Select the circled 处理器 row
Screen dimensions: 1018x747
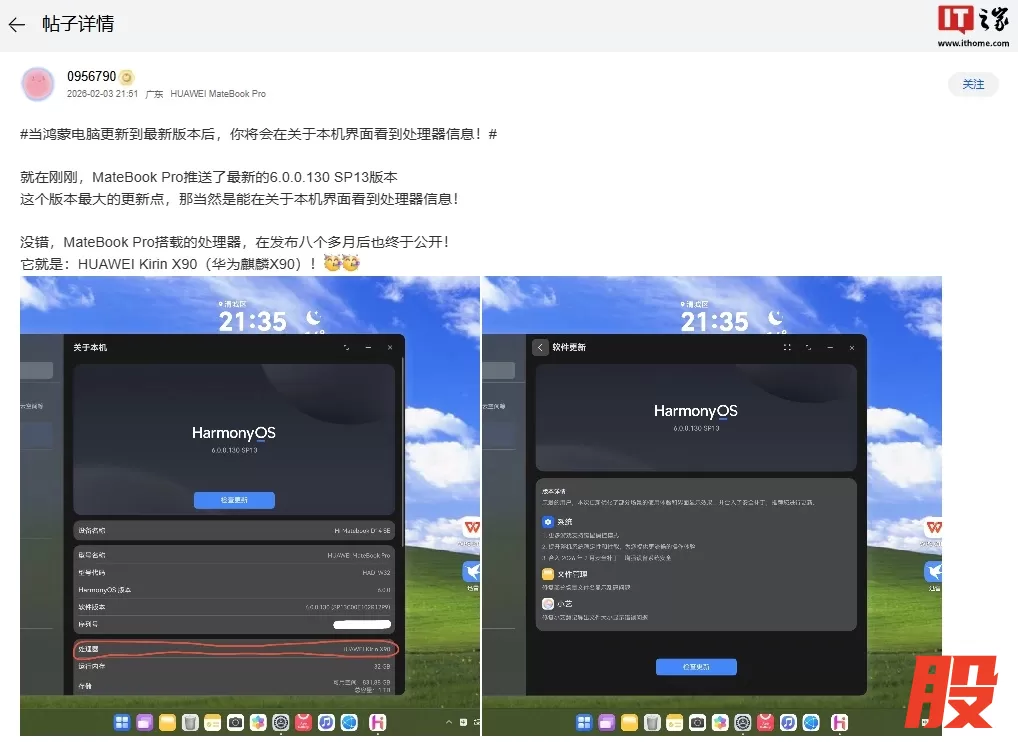tap(235, 650)
